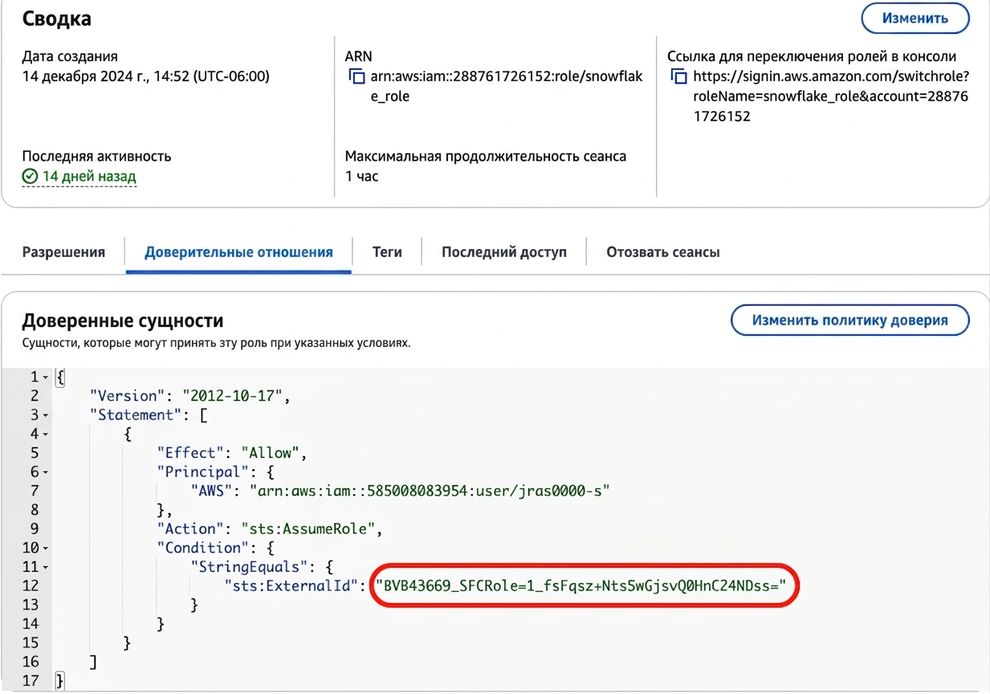Click the creation date 14 декабря 2024 г.
This screenshot has height=694, width=990.
pos(146,76)
